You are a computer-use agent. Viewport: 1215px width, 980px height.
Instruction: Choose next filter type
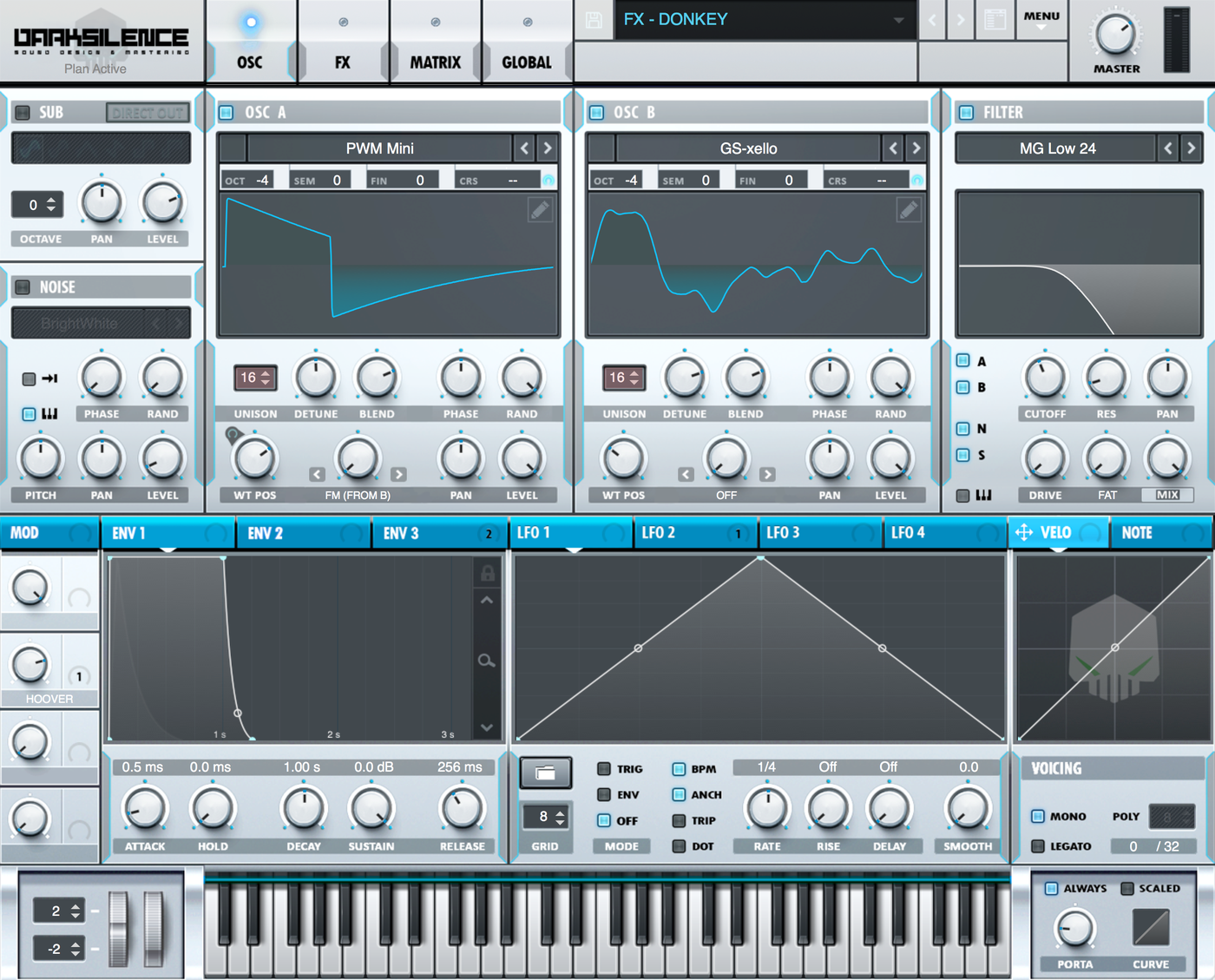coord(1191,148)
